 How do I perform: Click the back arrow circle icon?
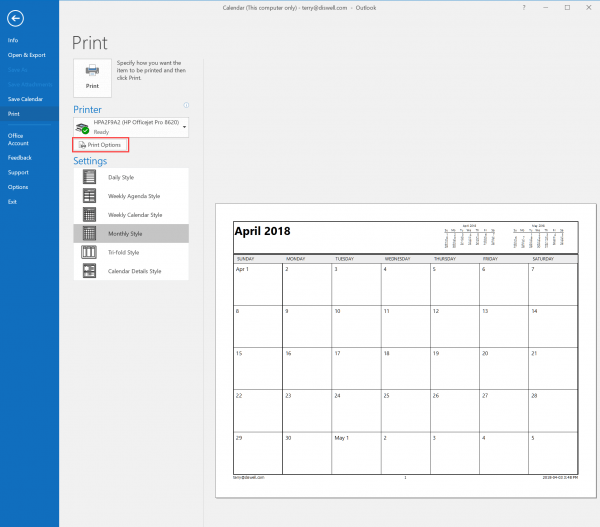(x=15, y=18)
